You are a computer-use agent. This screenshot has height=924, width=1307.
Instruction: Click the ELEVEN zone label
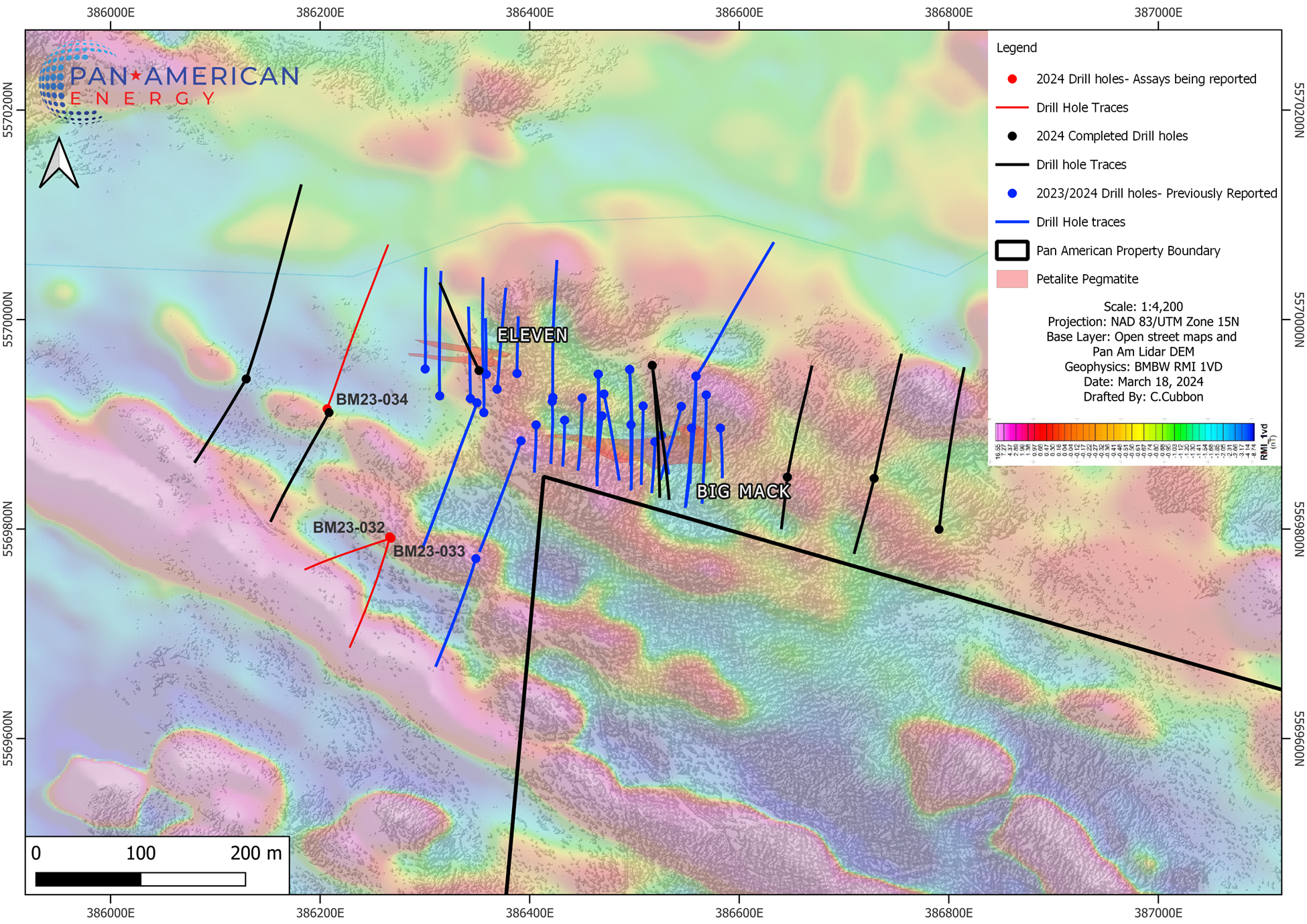click(532, 335)
